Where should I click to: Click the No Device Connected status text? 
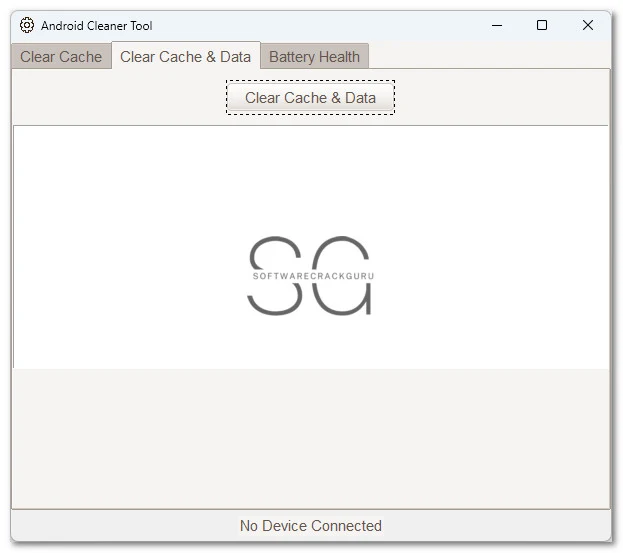(311, 526)
